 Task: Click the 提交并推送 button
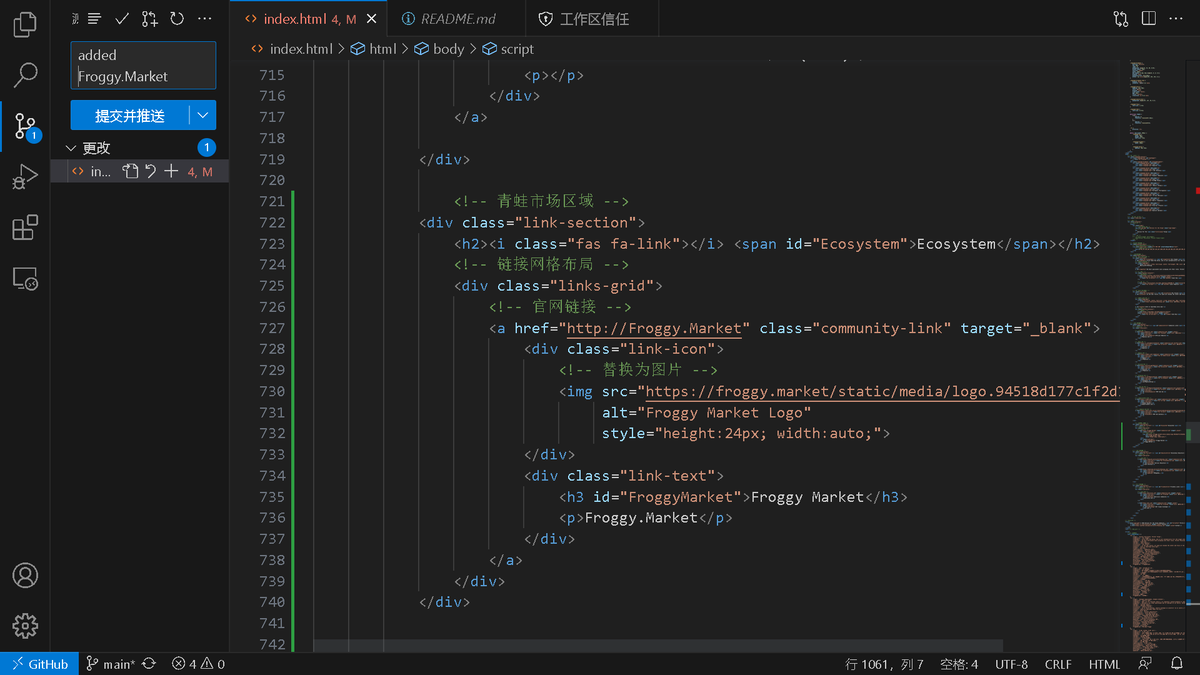(x=130, y=116)
